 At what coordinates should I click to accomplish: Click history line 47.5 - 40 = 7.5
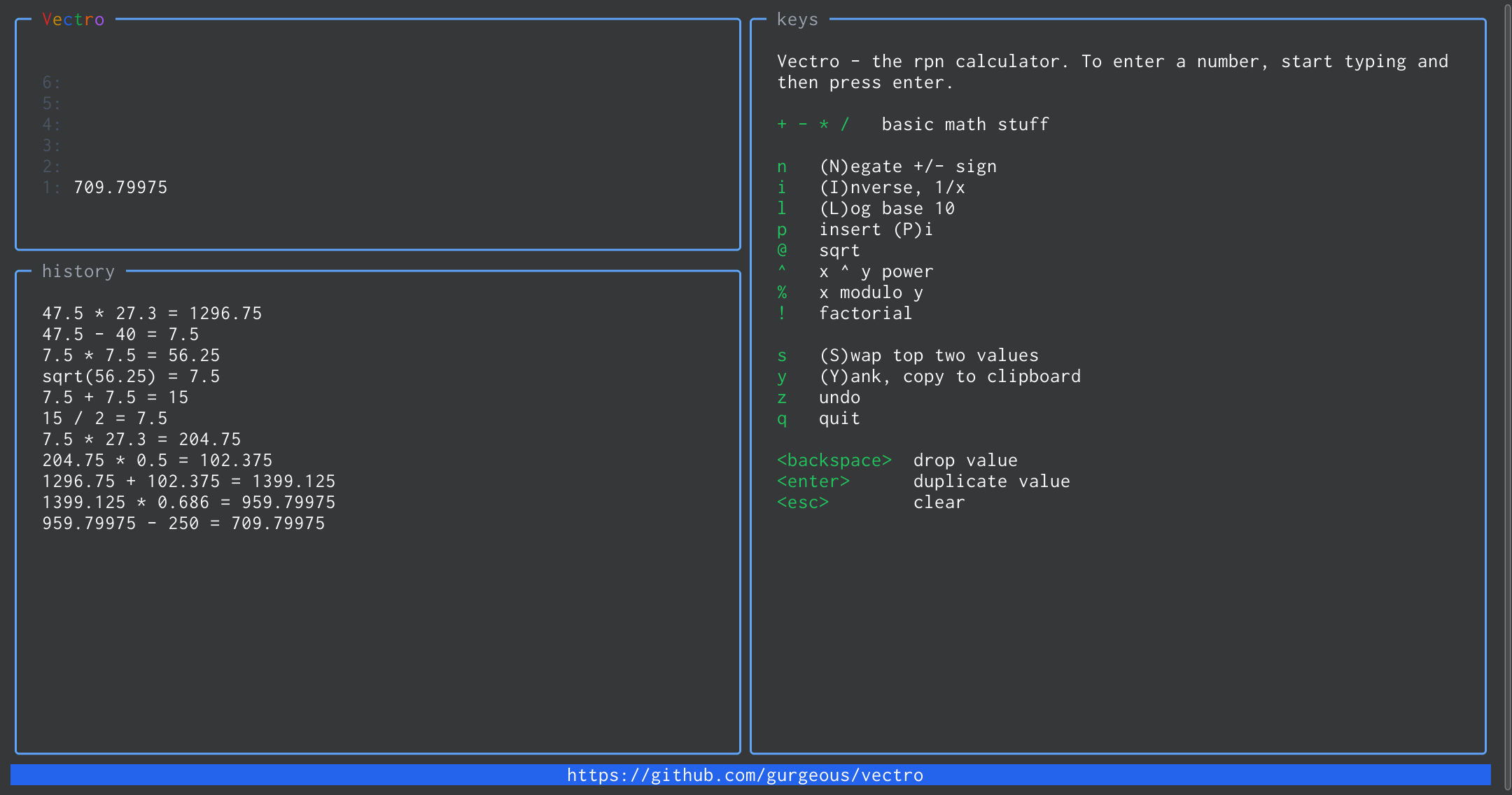[120, 335]
